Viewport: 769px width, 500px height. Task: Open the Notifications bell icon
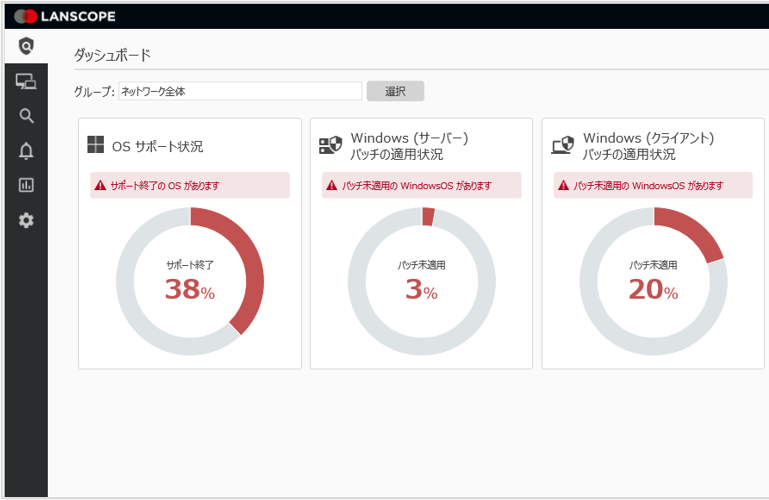coord(26,151)
